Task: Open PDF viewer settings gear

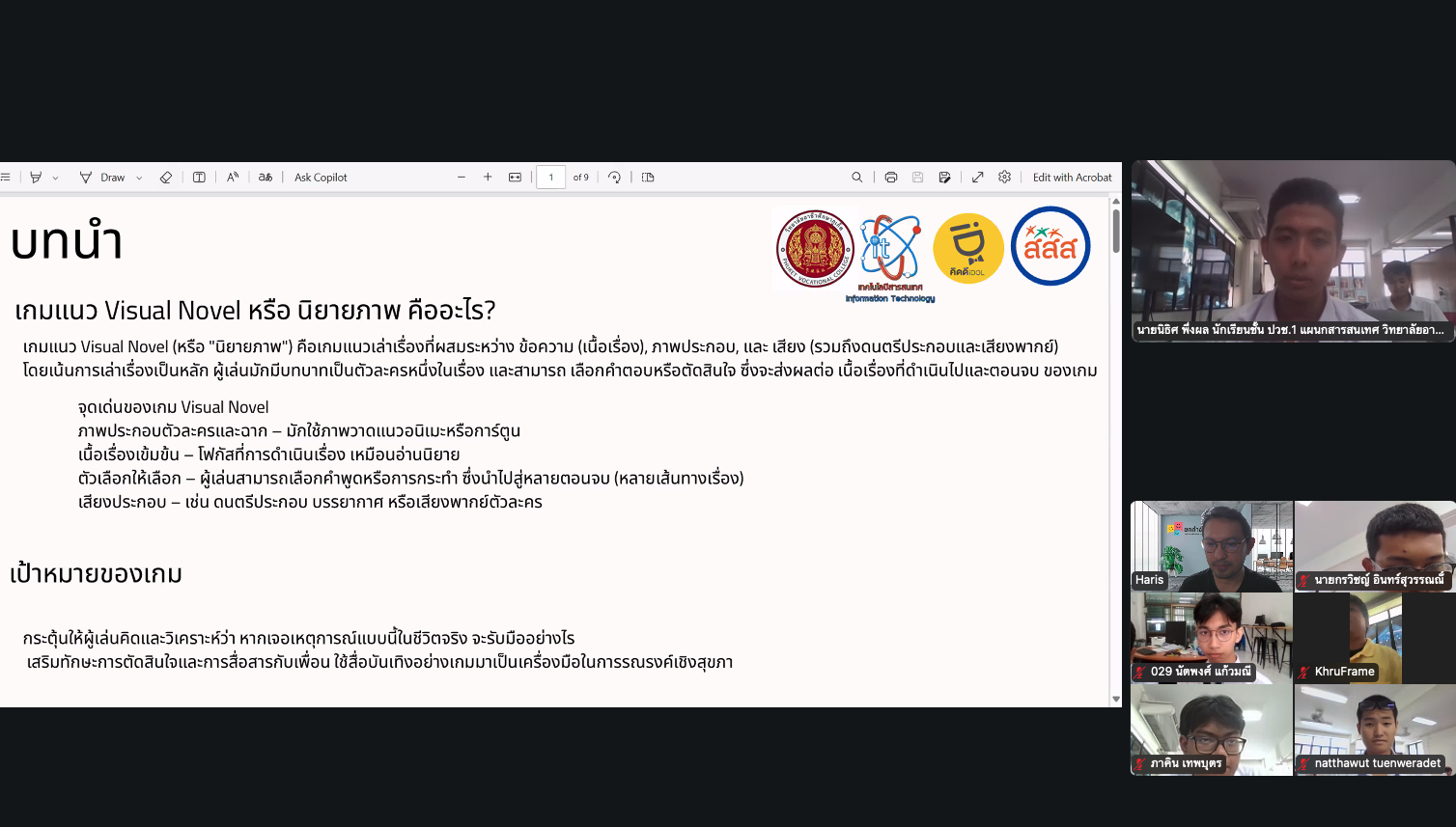Action: [1004, 178]
